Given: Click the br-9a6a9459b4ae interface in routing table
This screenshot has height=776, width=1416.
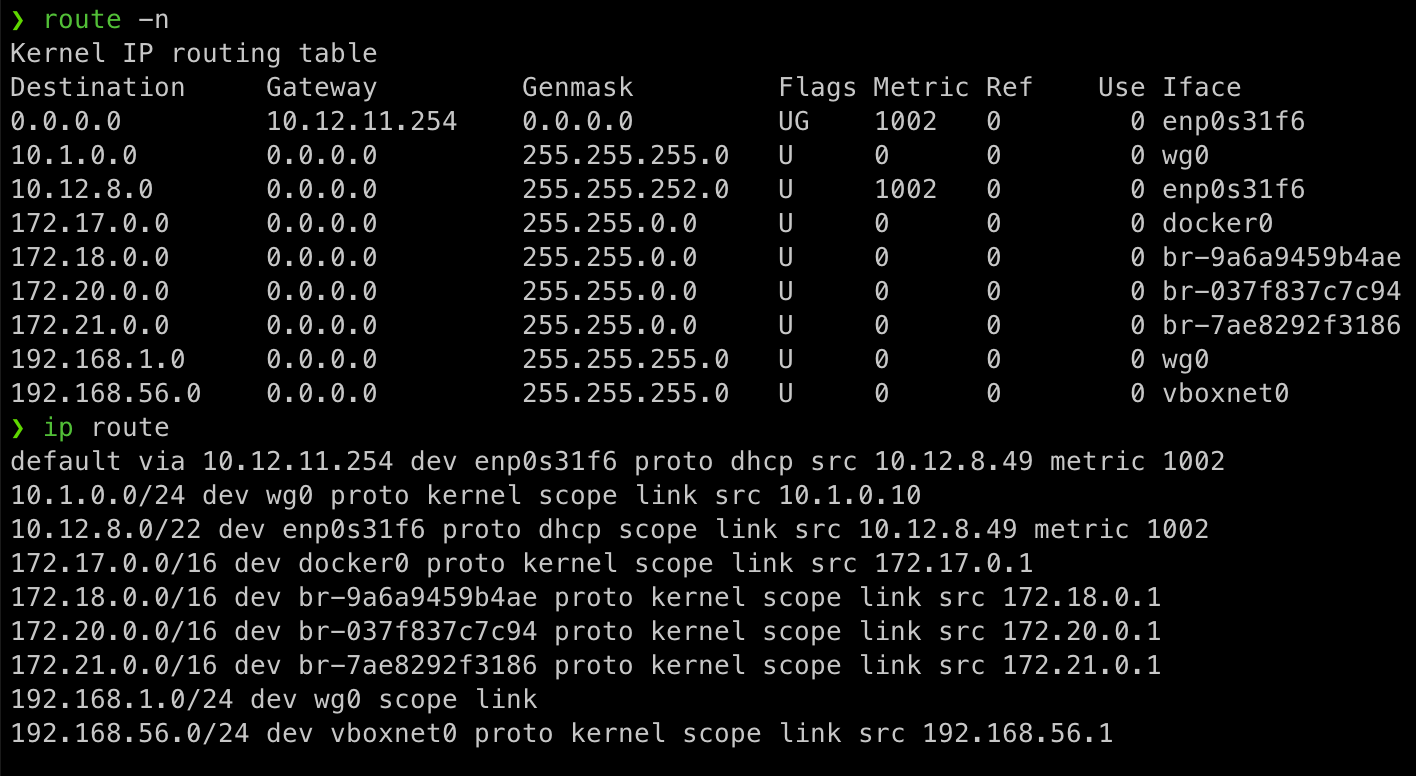Looking at the screenshot, I should (x=1282, y=258).
